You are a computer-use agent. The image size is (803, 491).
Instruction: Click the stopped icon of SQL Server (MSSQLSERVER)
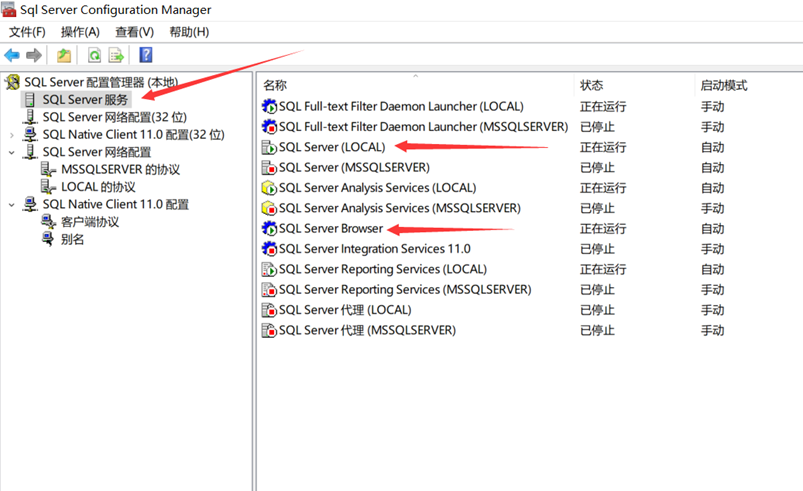point(269,167)
